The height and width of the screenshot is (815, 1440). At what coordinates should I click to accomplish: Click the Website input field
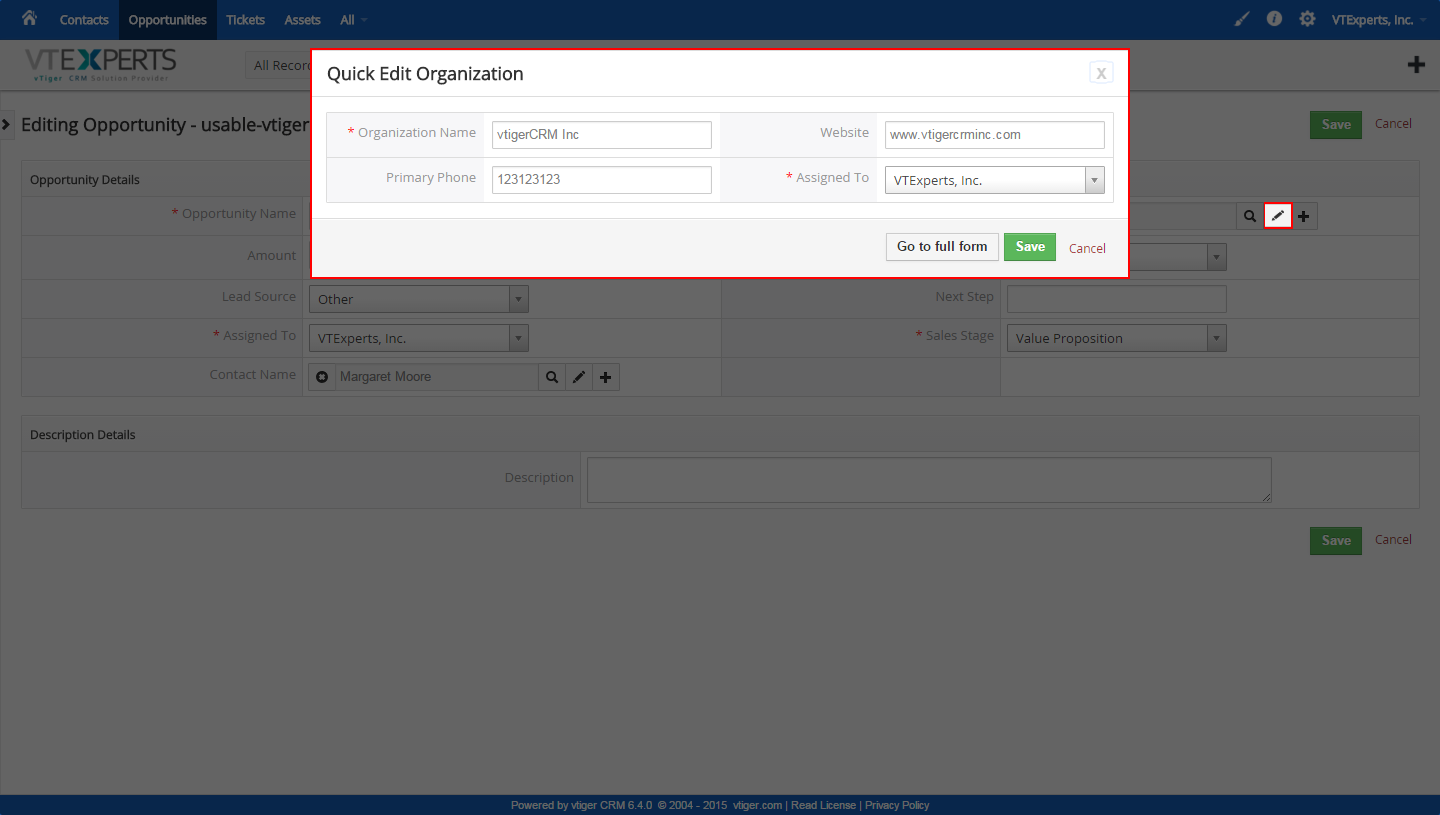(995, 135)
